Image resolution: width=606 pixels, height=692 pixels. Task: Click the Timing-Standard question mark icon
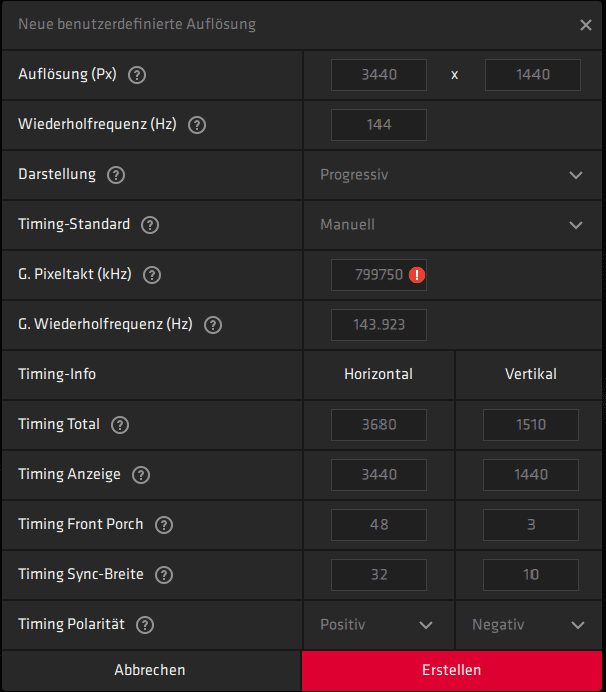pos(150,225)
